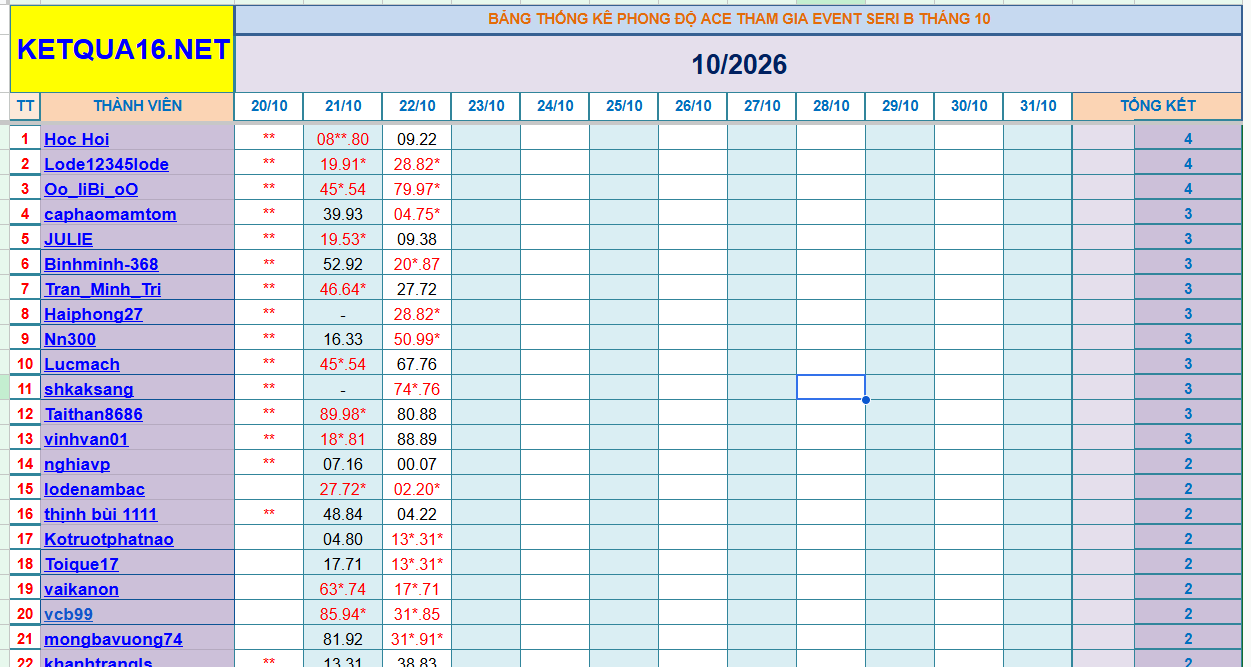This screenshot has width=1251, height=667.
Task: Click the lodenambac member link
Action: click(94, 489)
